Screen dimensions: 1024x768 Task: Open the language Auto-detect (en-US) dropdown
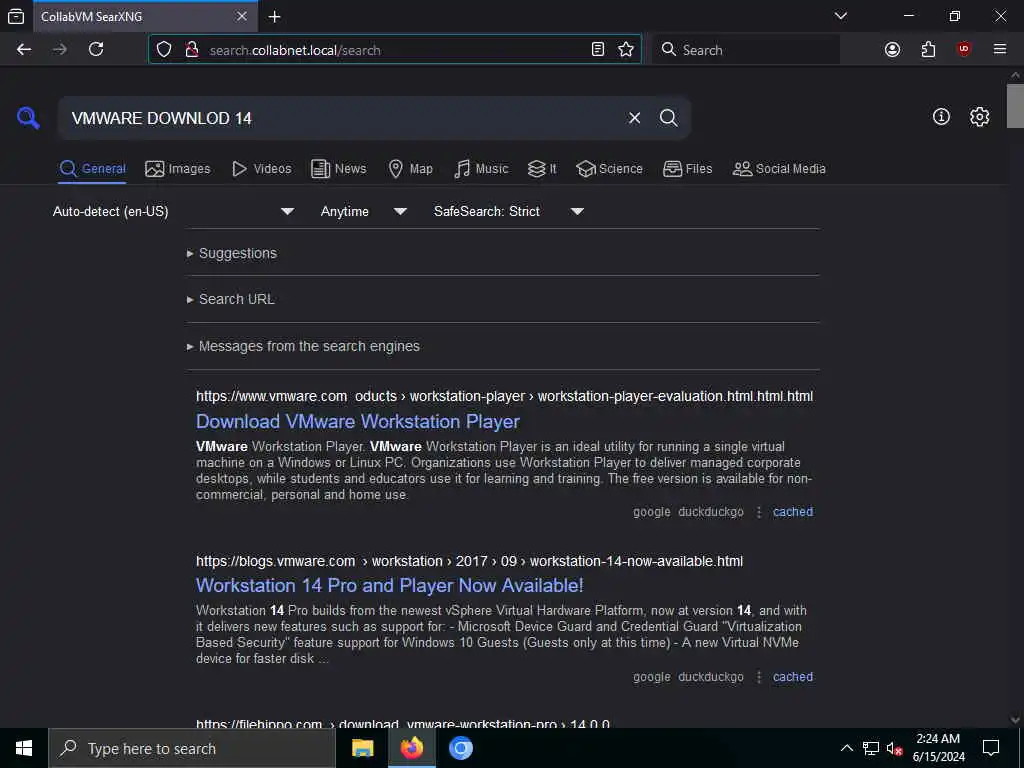coord(174,212)
